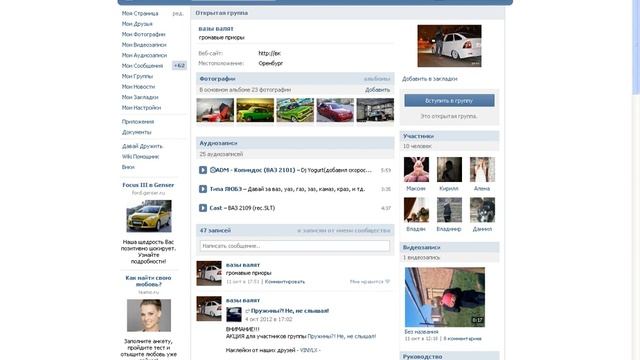Open Мои Настройки in the sidebar
Viewport: 640px width, 360px height.
[141, 108]
